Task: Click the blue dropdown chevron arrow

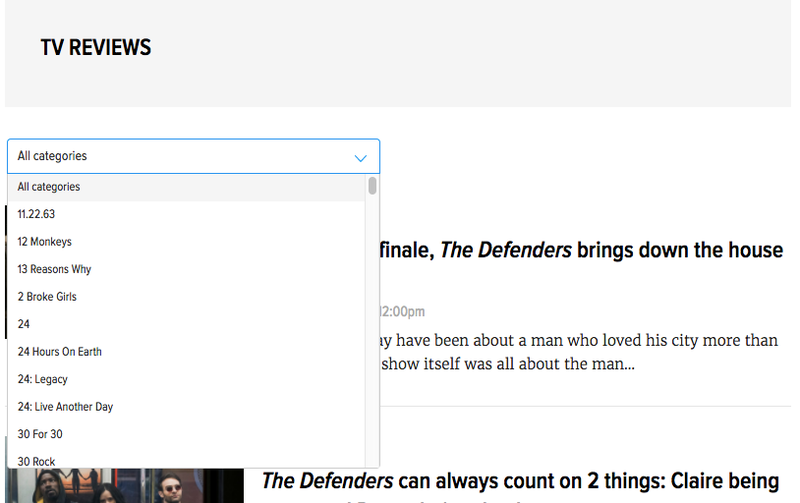Action: pos(361,158)
